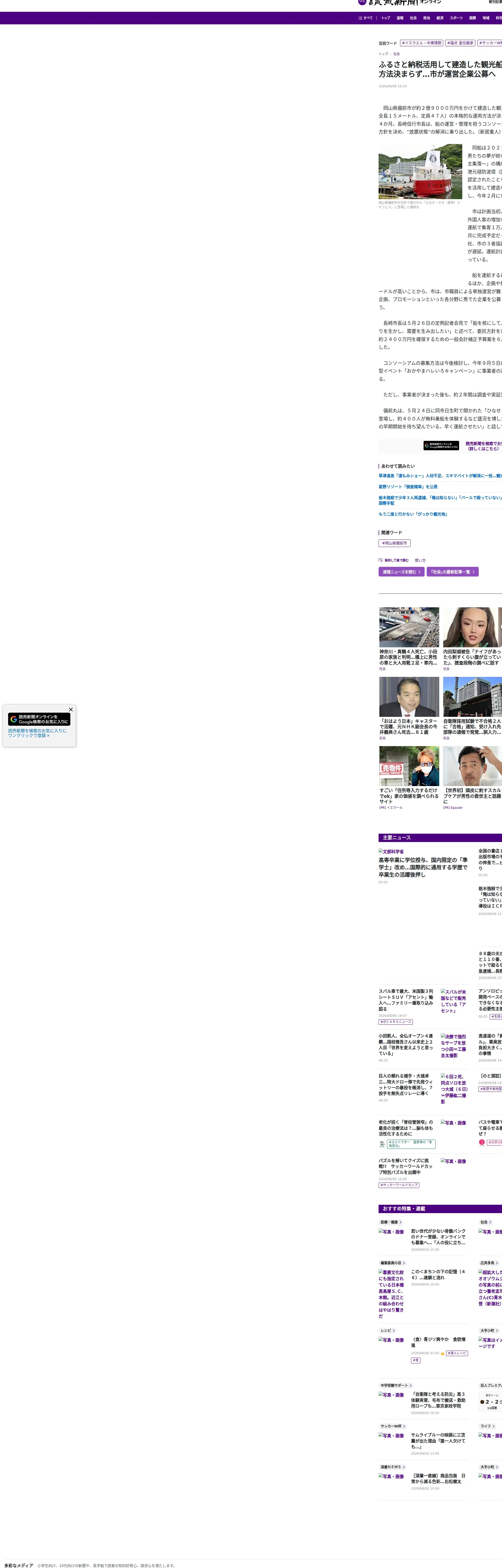Click 保存して後で読む text link

(x=397, y=561)
